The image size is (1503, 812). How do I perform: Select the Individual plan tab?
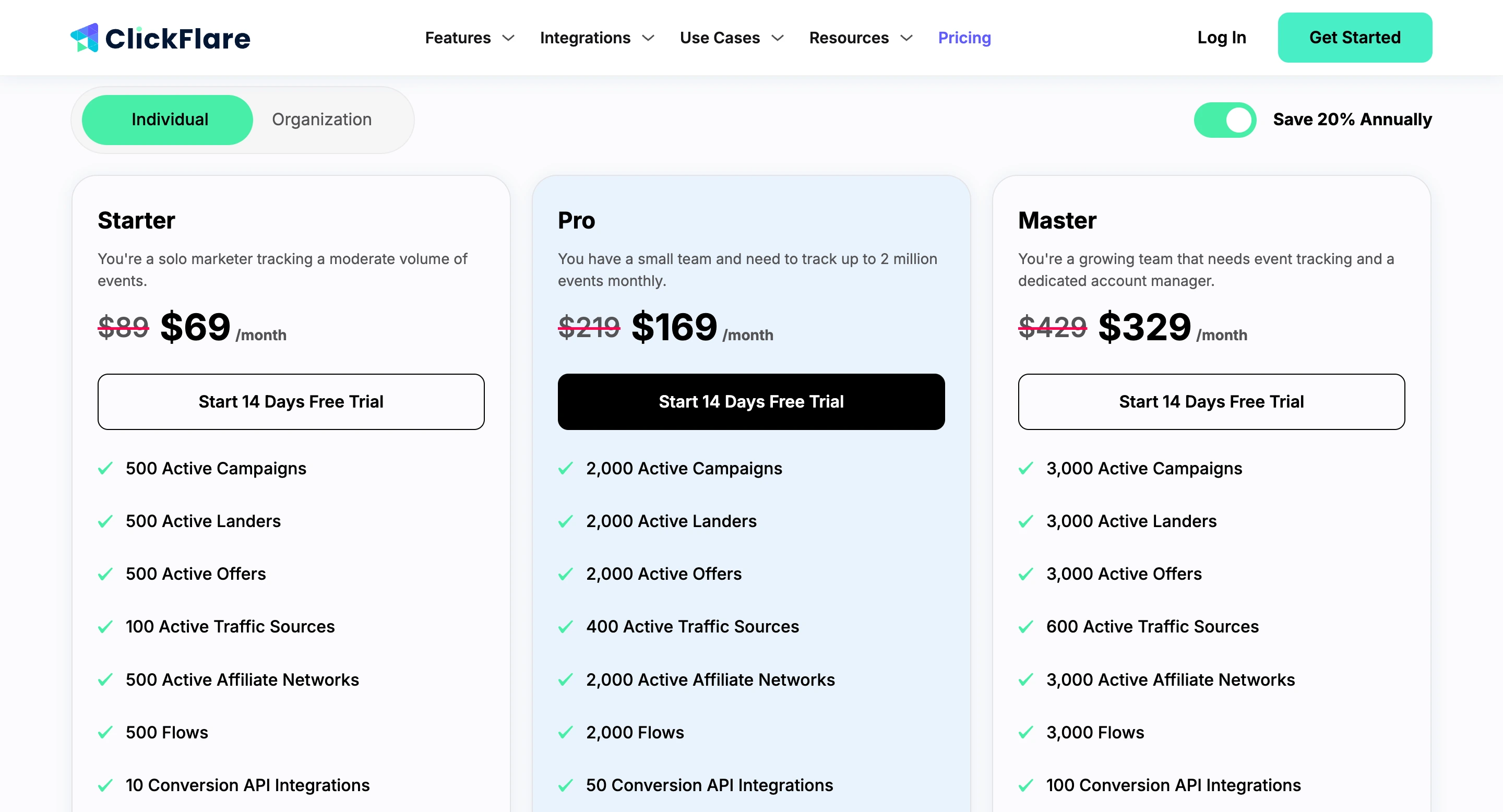pyautogui.click(x=168, y=120)
